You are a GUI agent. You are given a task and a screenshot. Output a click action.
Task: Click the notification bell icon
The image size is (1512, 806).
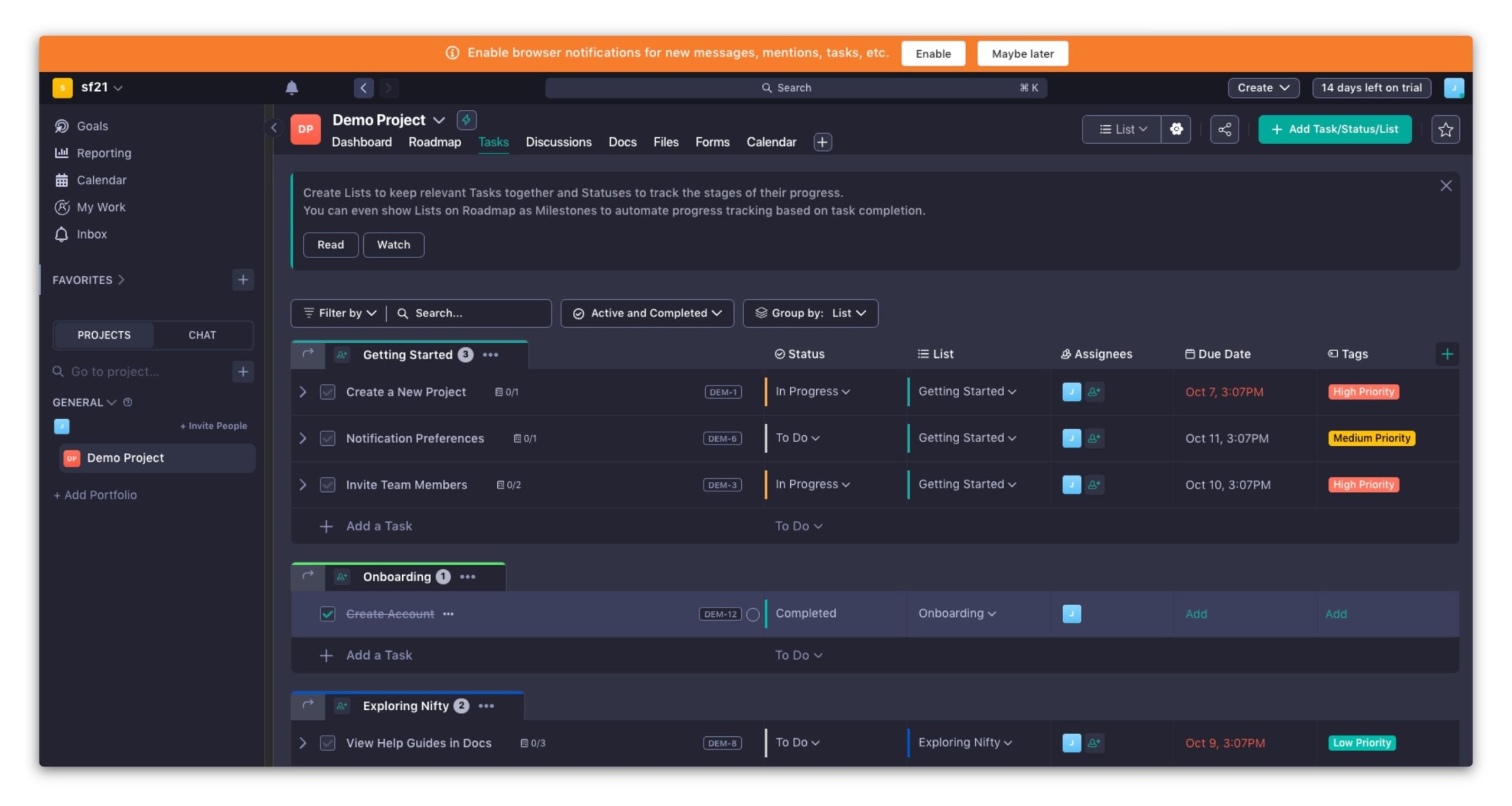coord(291,88)
